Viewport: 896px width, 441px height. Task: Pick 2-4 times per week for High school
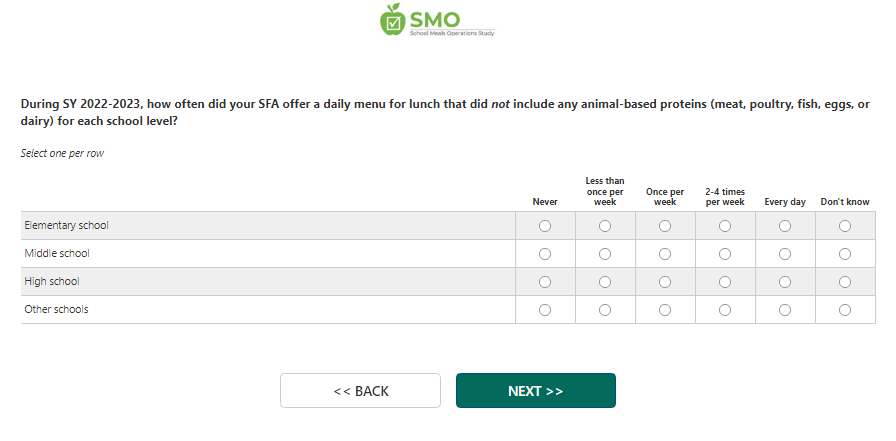pos(725,282)
